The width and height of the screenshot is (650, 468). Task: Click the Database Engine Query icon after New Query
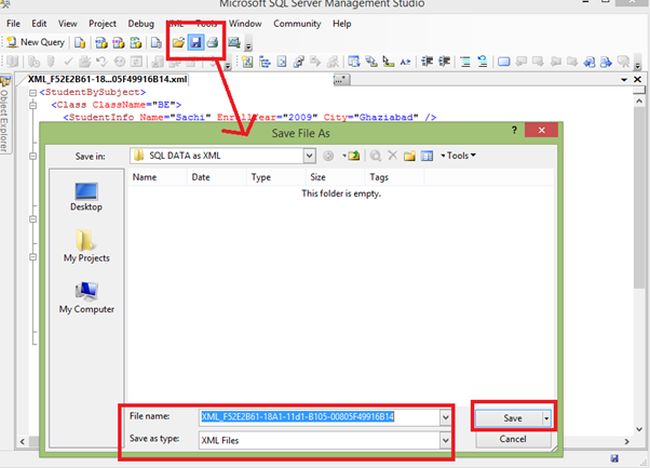80,42
